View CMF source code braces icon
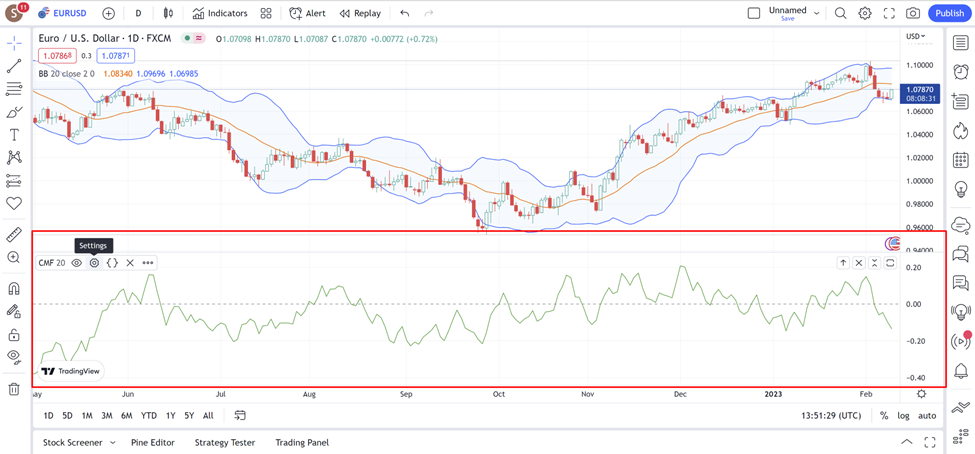This screenshot has height=454, width=975. point(112,263)
